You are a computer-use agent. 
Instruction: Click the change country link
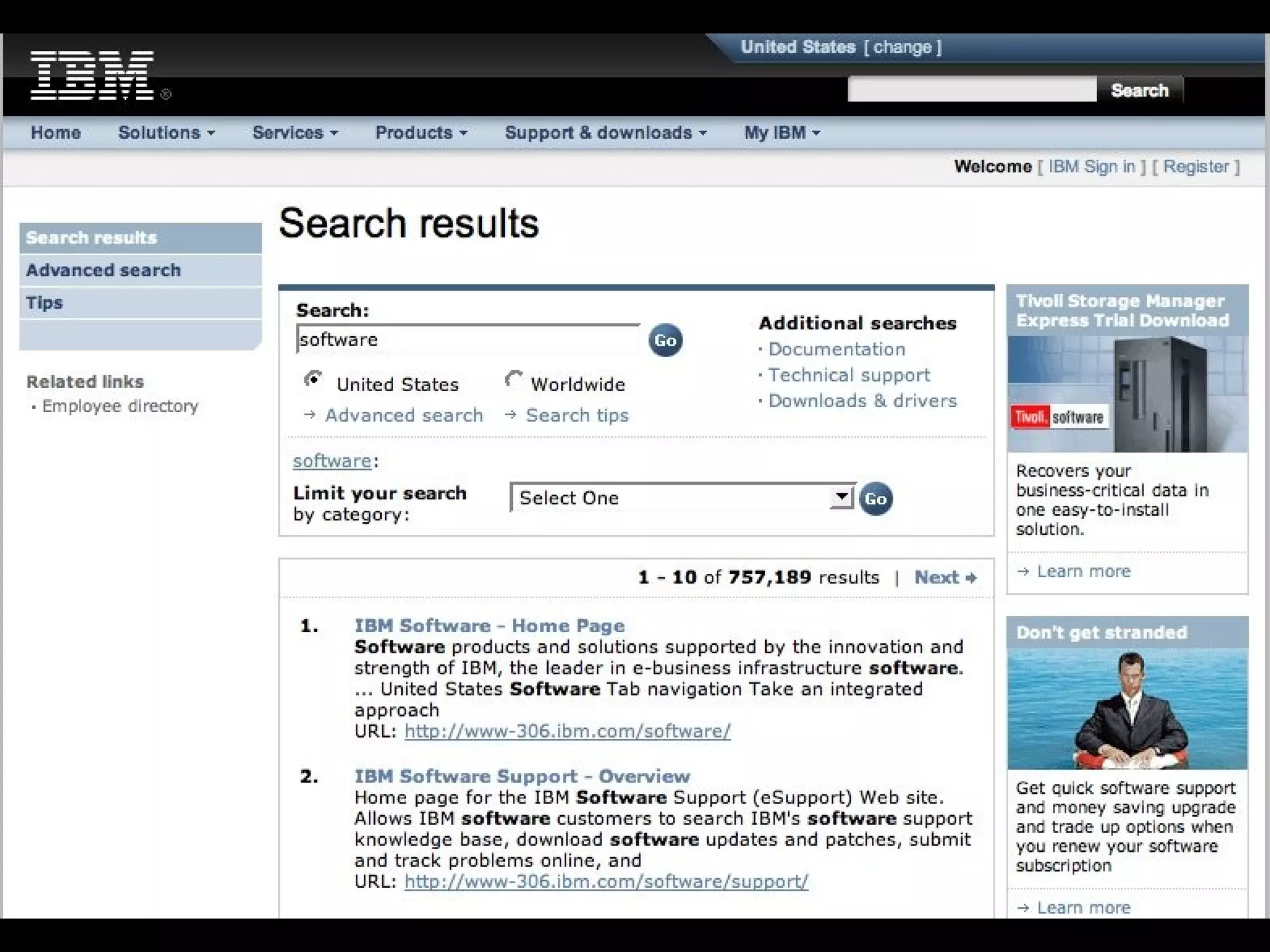coord(902,47)
